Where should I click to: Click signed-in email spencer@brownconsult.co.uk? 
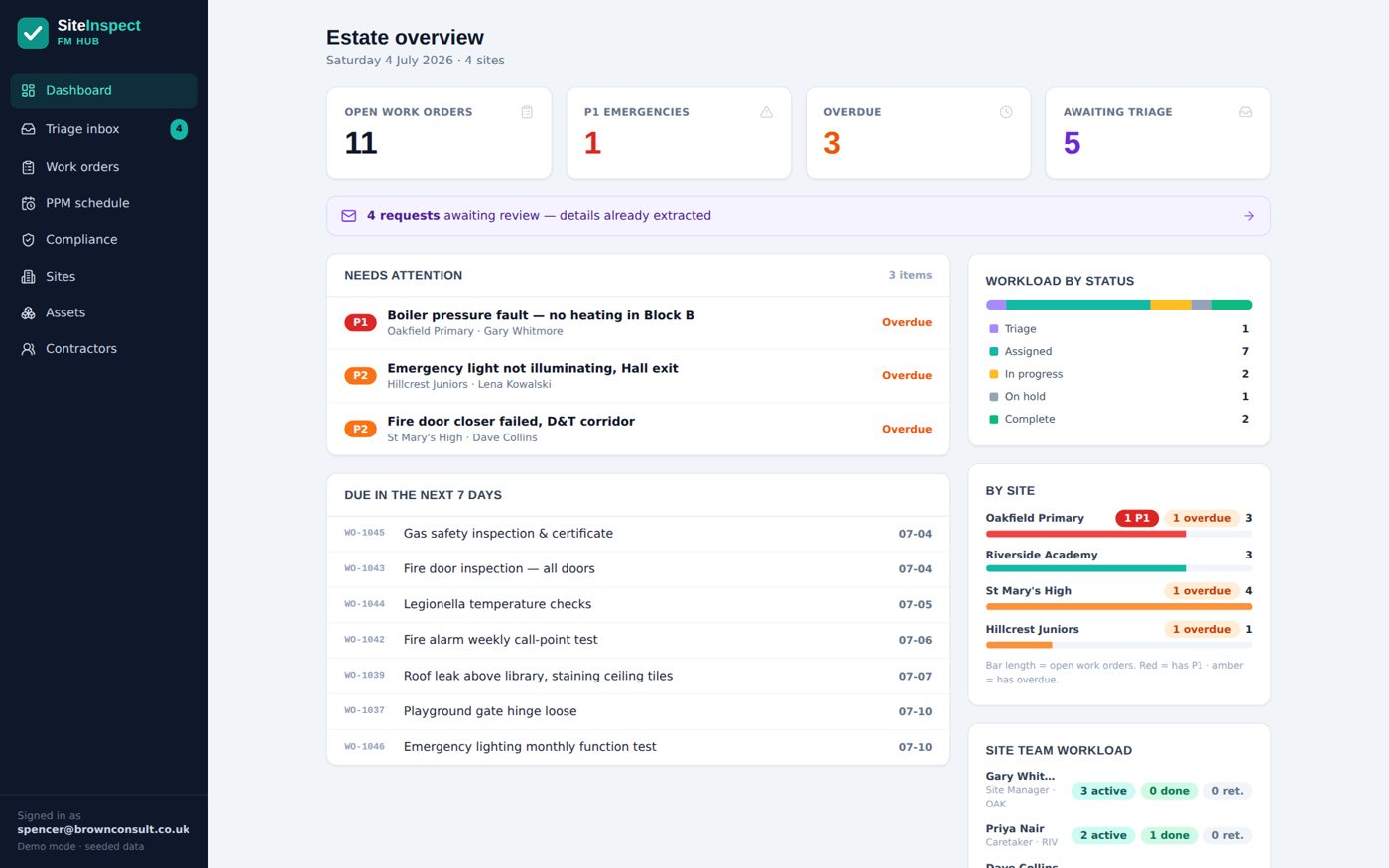[103, 830]
